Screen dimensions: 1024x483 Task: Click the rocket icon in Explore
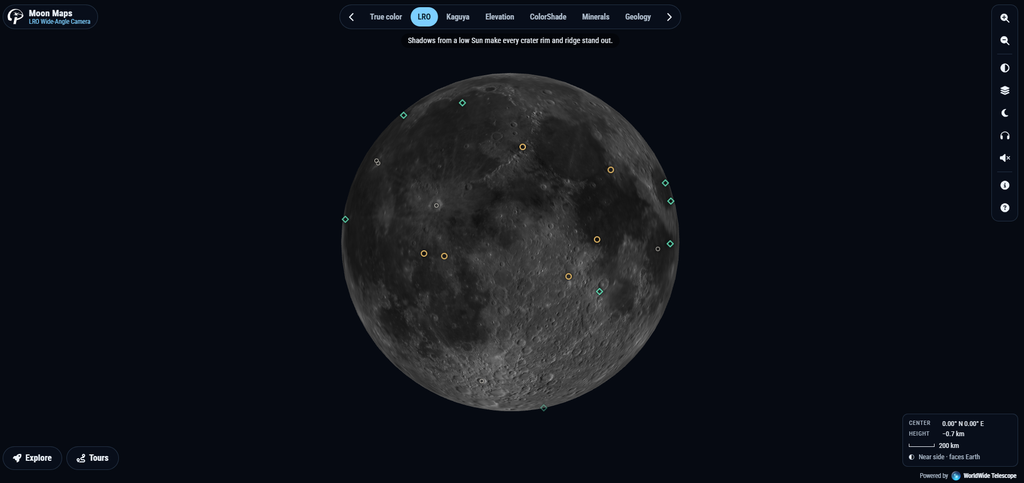(17, 458)
